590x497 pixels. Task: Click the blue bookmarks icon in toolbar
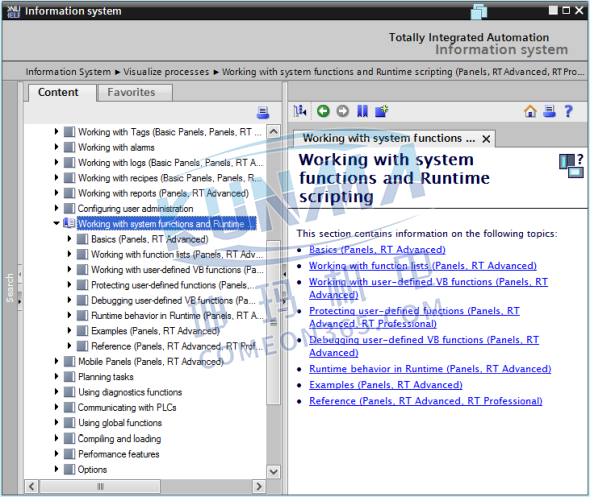tap(362, 111)
